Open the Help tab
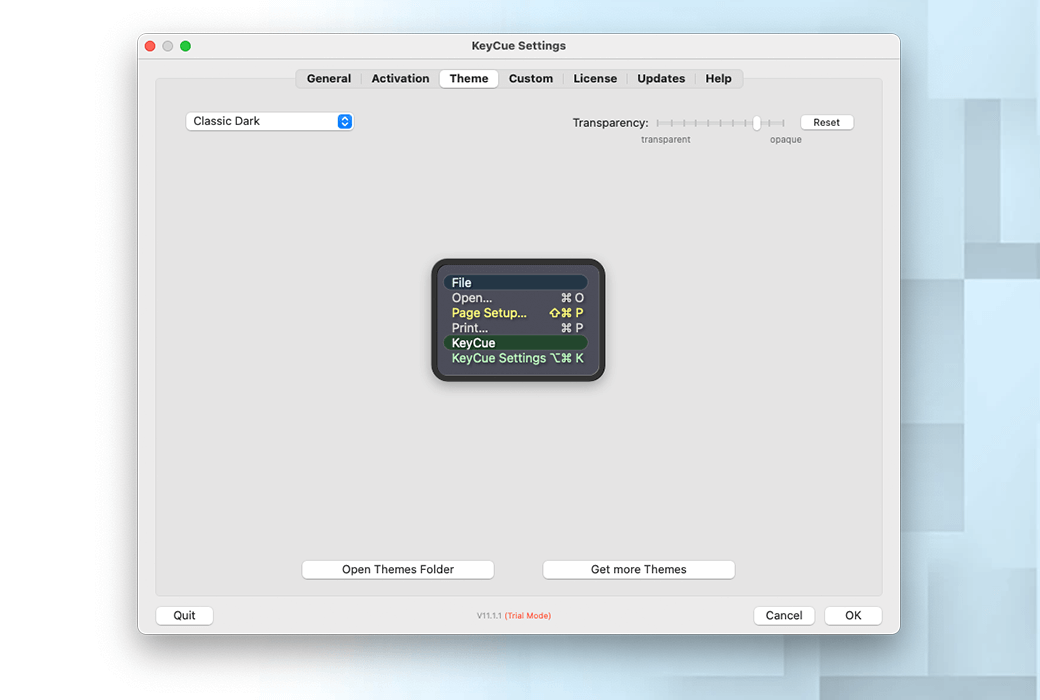Viewport: 1040px width, 700px height. pos(718,78)
